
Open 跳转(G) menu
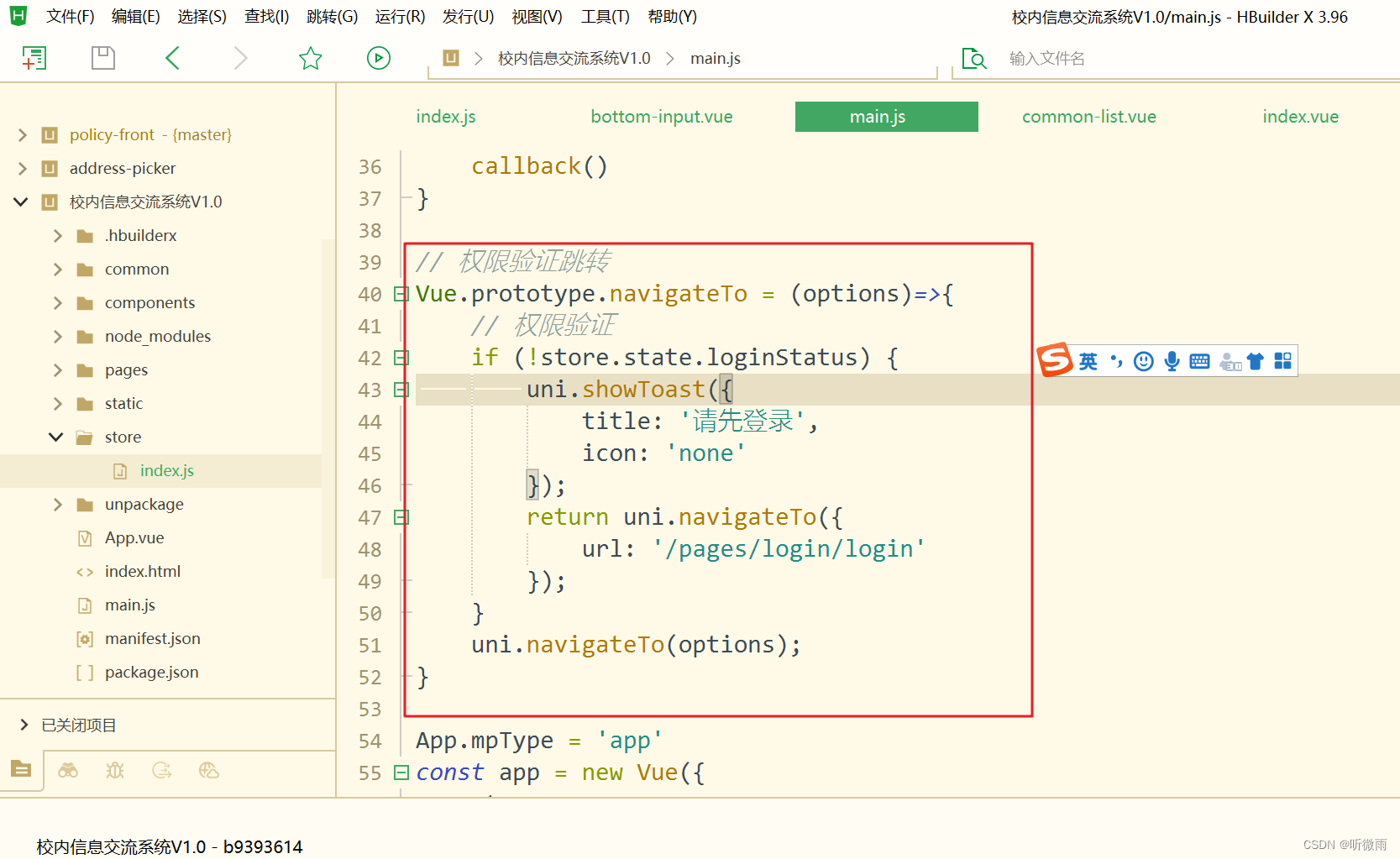332,17
